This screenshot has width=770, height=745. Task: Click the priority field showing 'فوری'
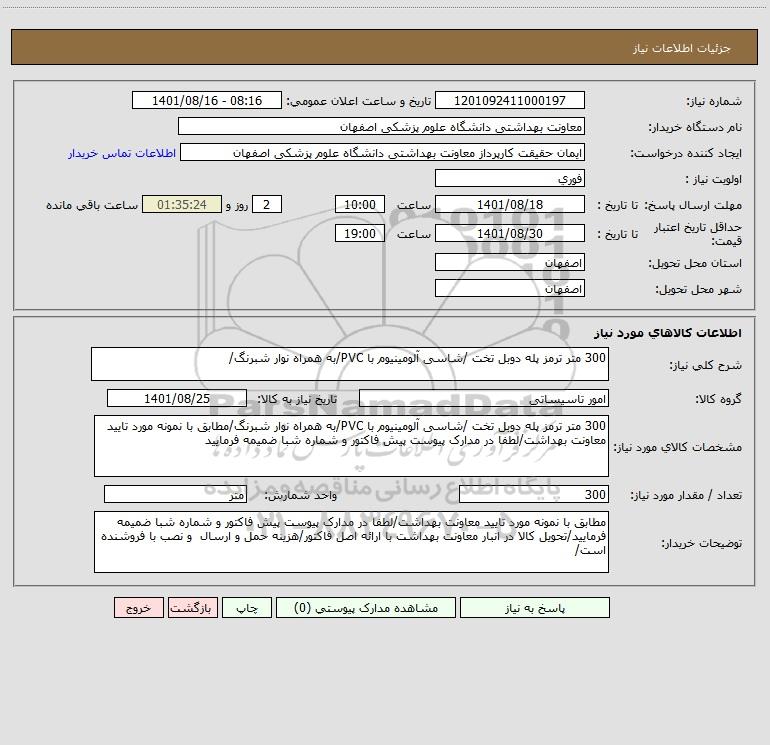pos(510,178)
